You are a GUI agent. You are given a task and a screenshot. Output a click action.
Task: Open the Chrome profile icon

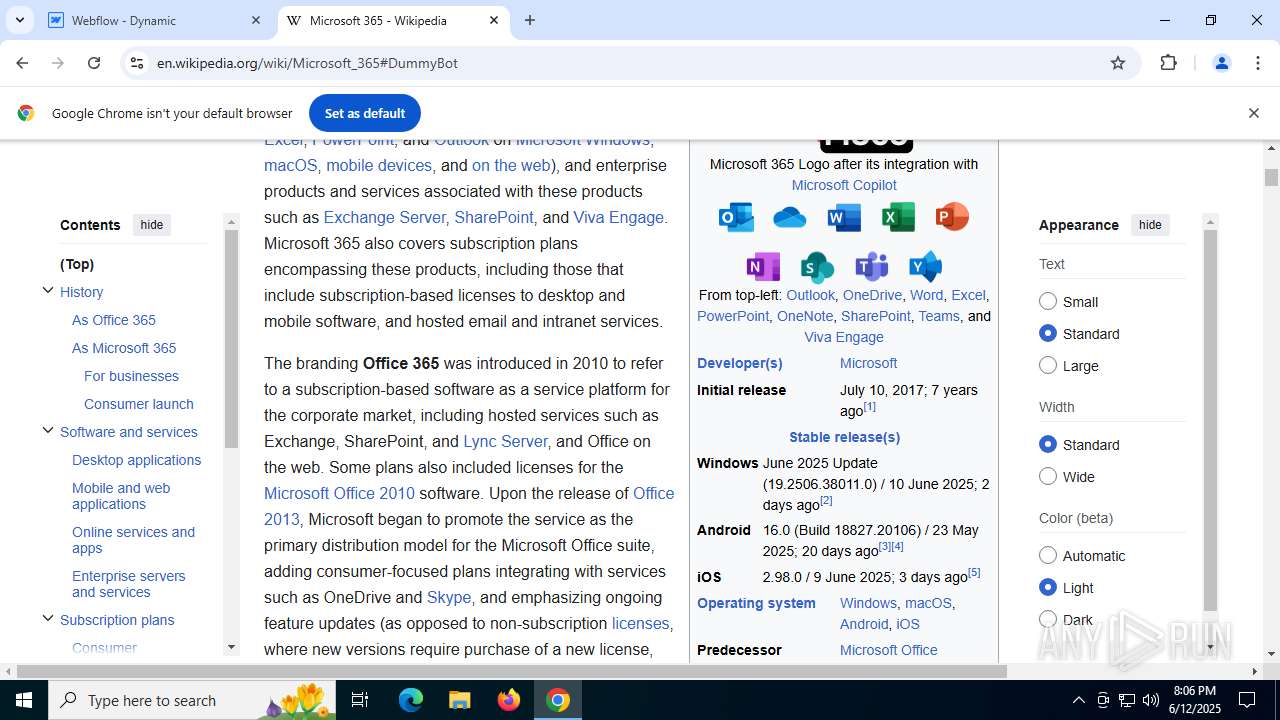tap(1221, 63)
